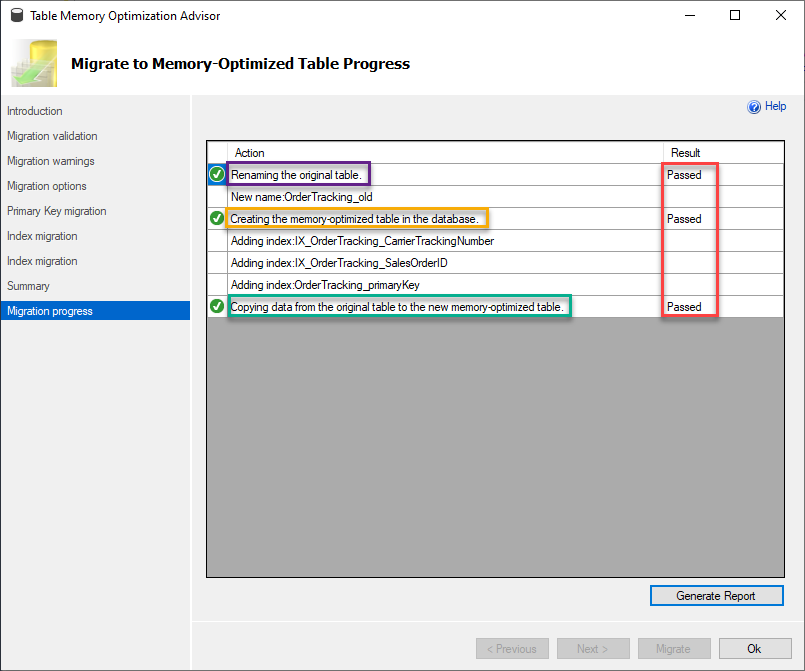Click the green check icon beside Creating the memory-optimized table
This screenshot has height=671, width=805.
tap(217, 218)
